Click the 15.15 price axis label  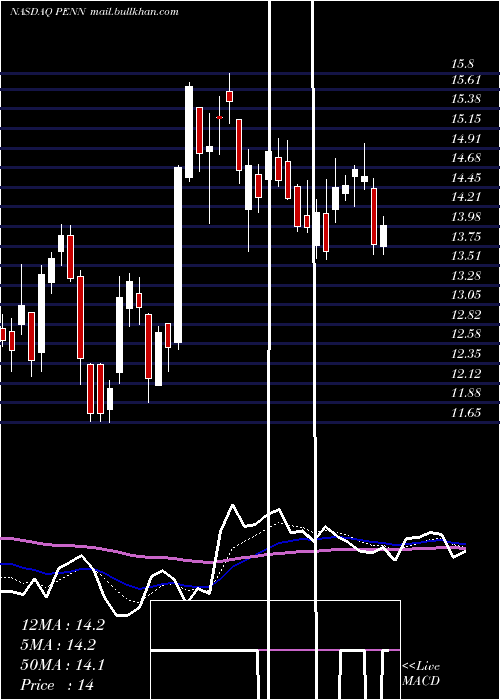[466, 119]
